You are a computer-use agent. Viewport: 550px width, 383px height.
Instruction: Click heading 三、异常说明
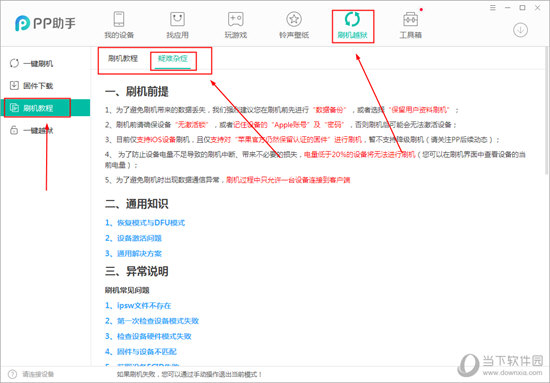[x=137, y=271]
